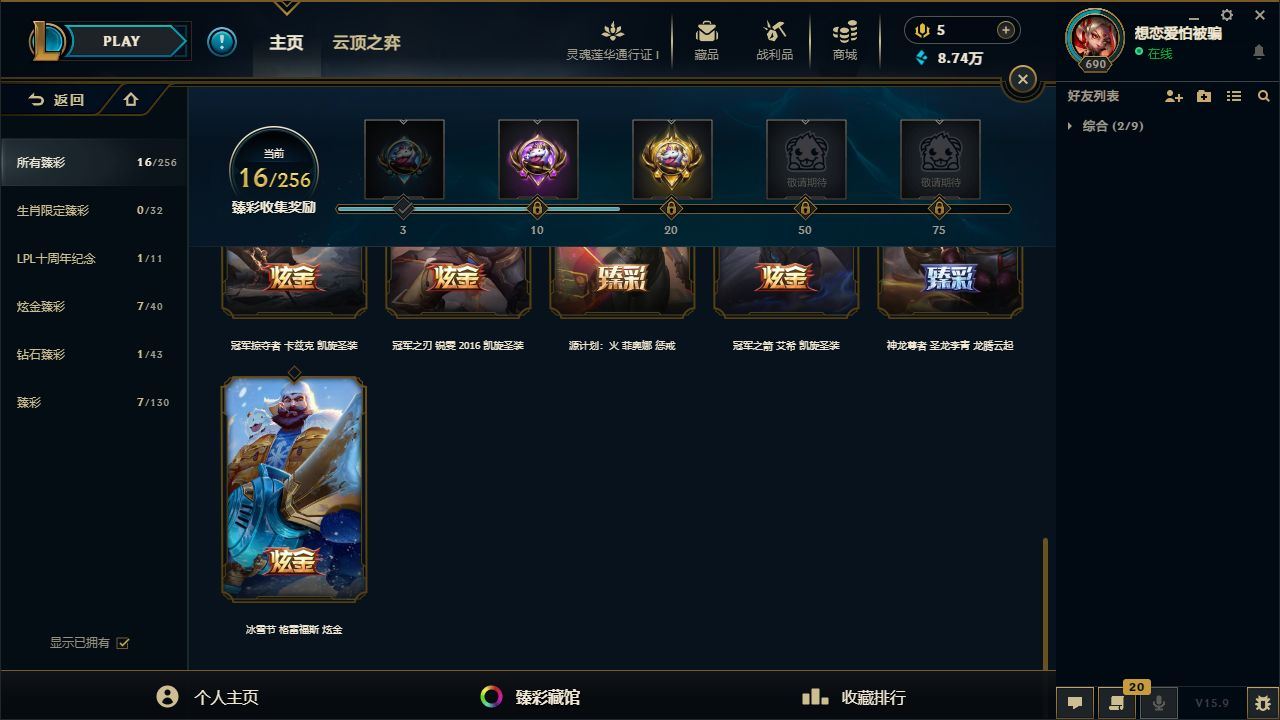Select the 冰雪节 格雷福斯 炫金 skin card
The height and width of the screenshot is (720, 1280).
tap(294, 489)
